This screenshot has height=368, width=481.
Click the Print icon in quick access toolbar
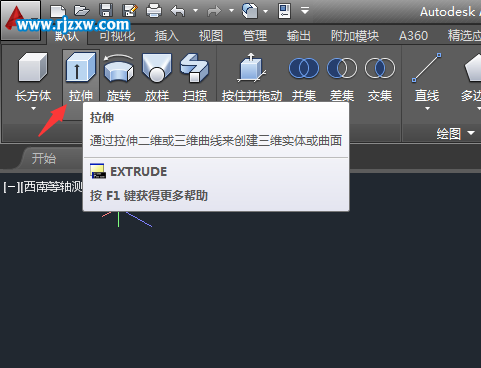pos(154,11)
